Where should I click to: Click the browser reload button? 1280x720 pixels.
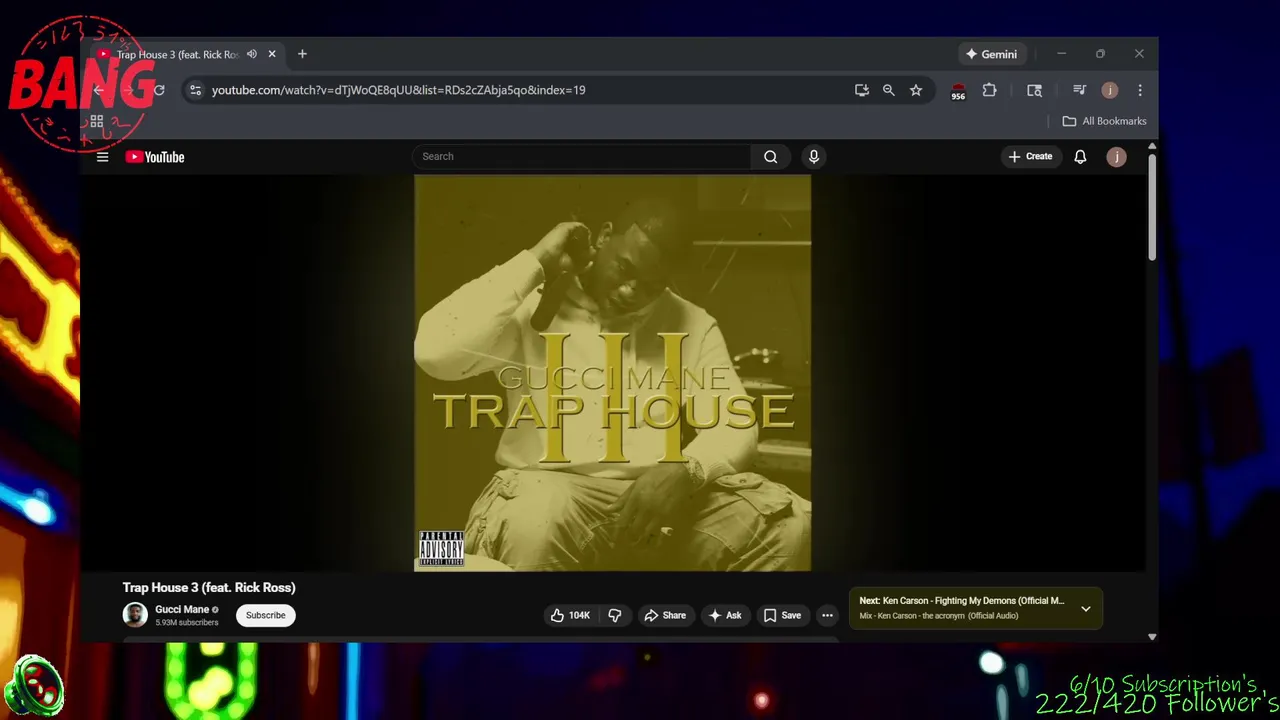pyautogui.click(x=159, y=90)
